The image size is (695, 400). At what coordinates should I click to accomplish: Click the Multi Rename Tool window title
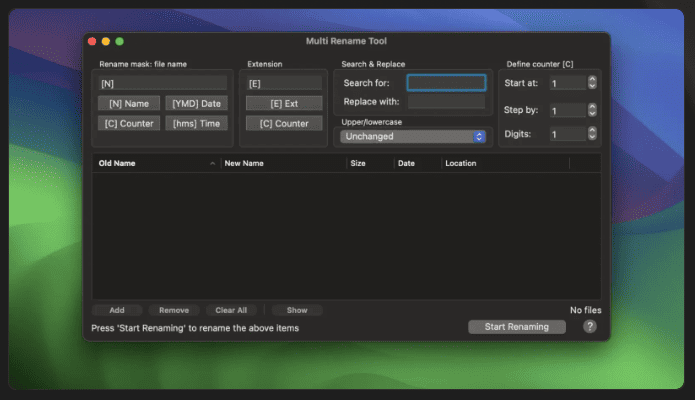coord(346,41)
